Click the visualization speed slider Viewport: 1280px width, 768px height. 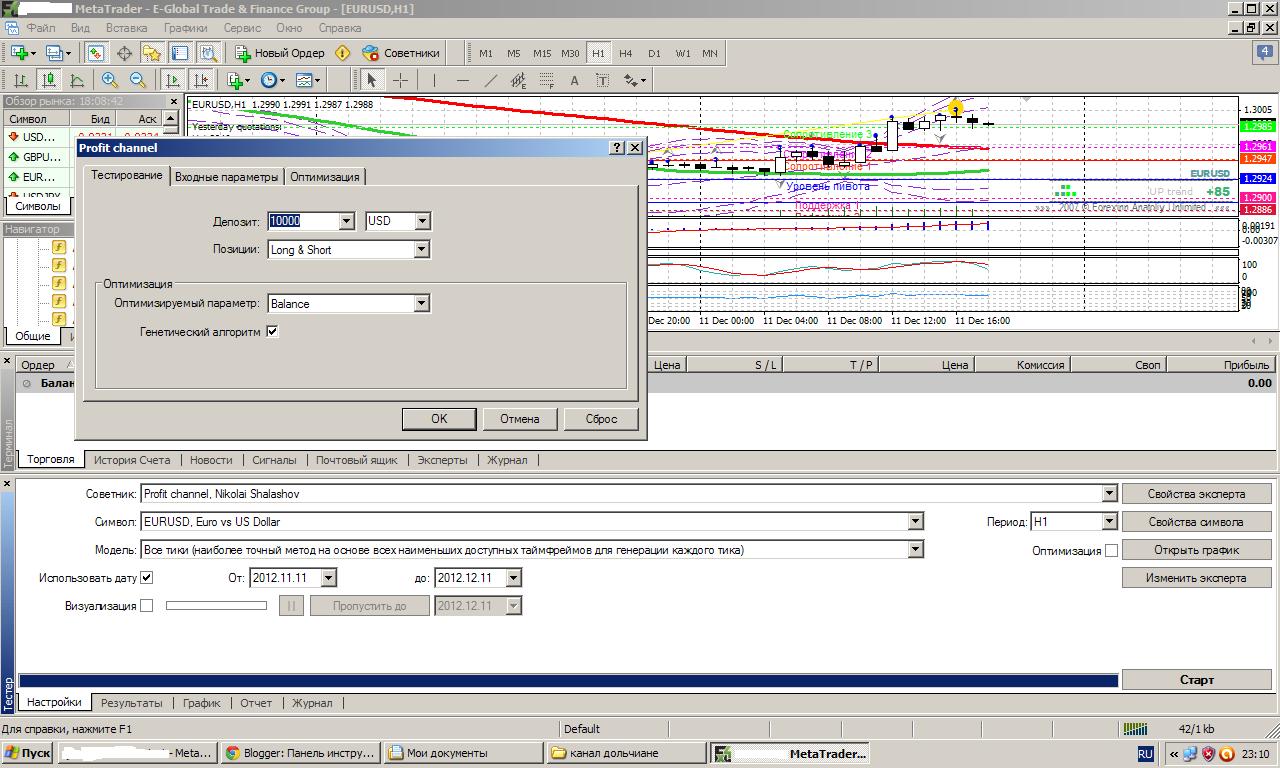pyautogui.click(x=216, y=605)
